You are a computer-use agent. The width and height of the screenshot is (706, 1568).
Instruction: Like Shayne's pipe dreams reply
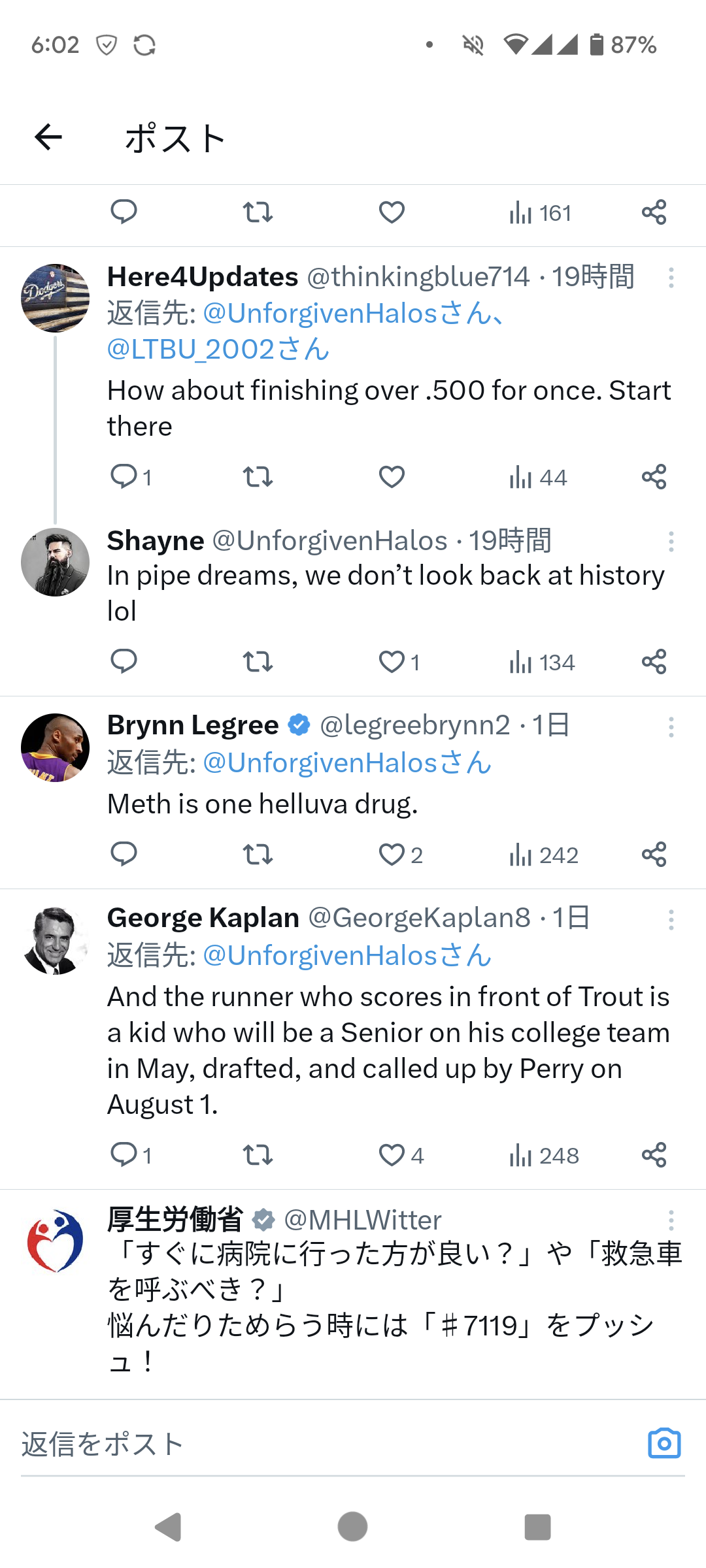392,662
